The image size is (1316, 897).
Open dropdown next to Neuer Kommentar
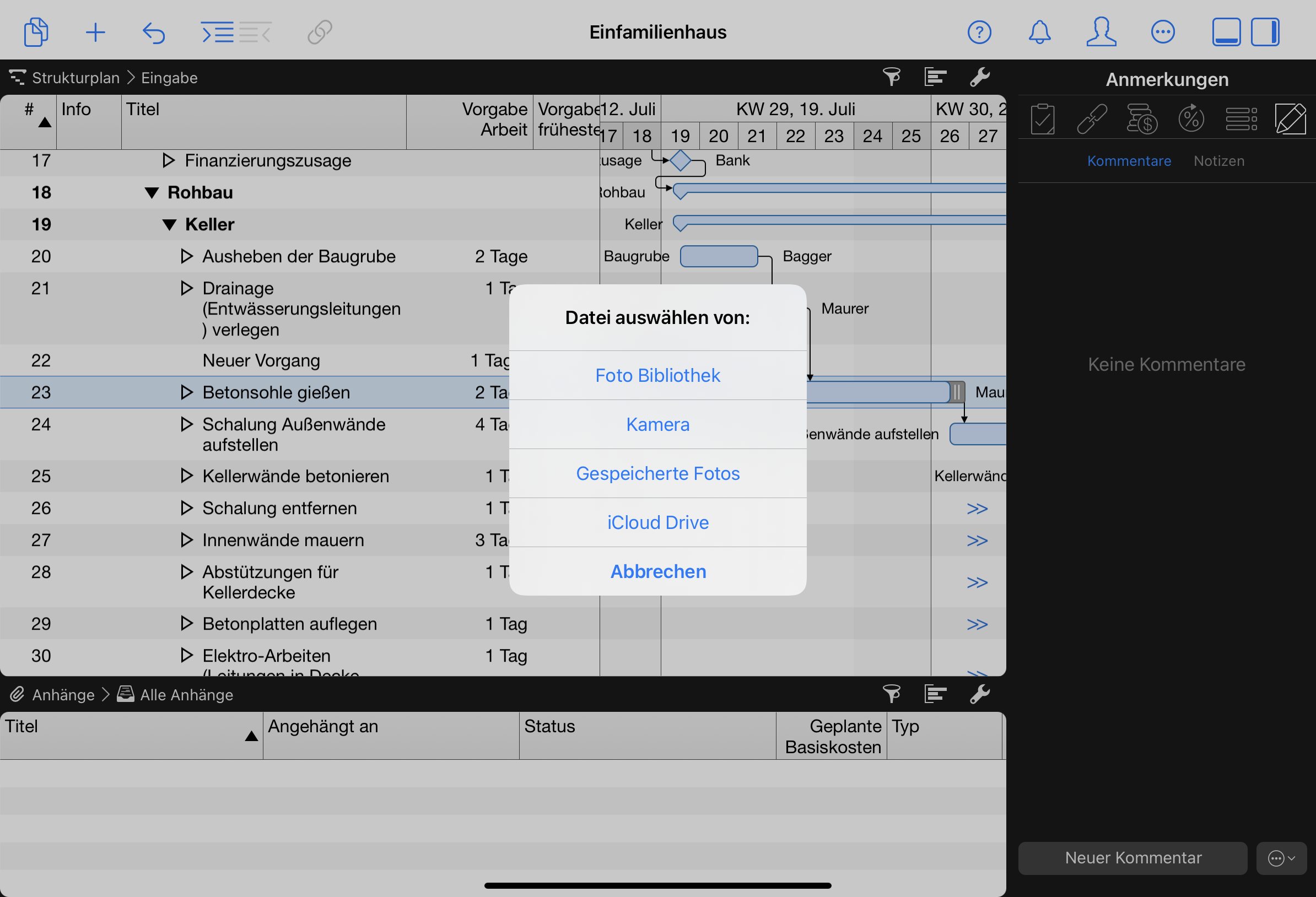(1281, 858)
